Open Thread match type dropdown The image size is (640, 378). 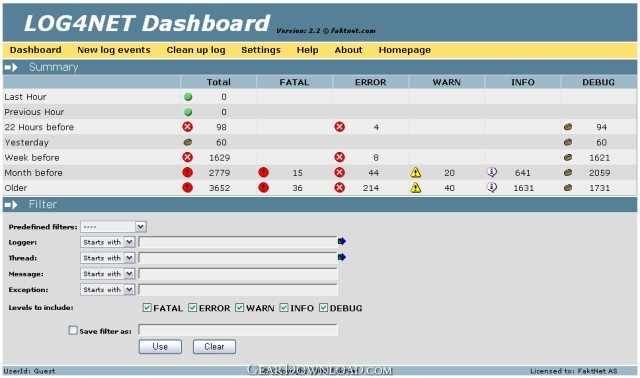click(x=108, y=258)
